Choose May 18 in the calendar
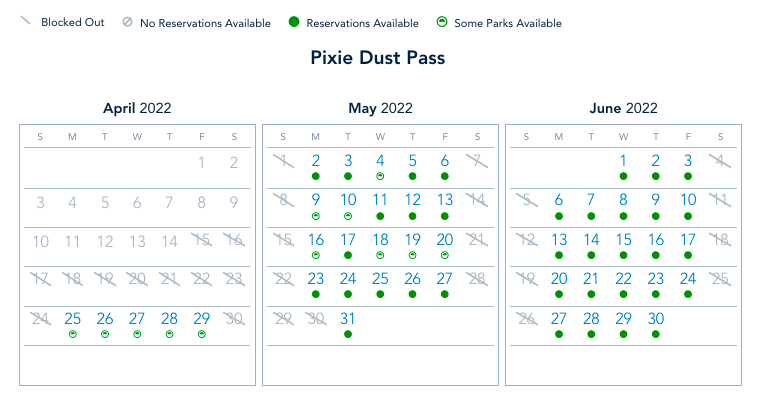Viewport: 764px width, 406px height. (x=380, y=240)
